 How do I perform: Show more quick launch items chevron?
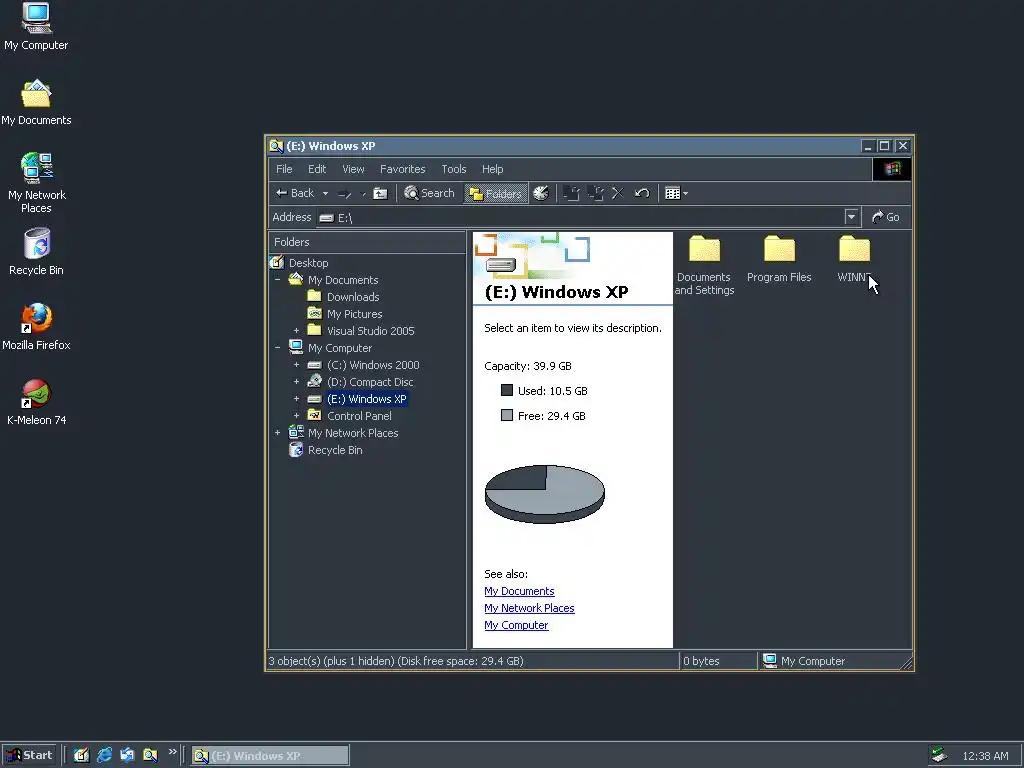pyautogui.click(x=172, y=752)
